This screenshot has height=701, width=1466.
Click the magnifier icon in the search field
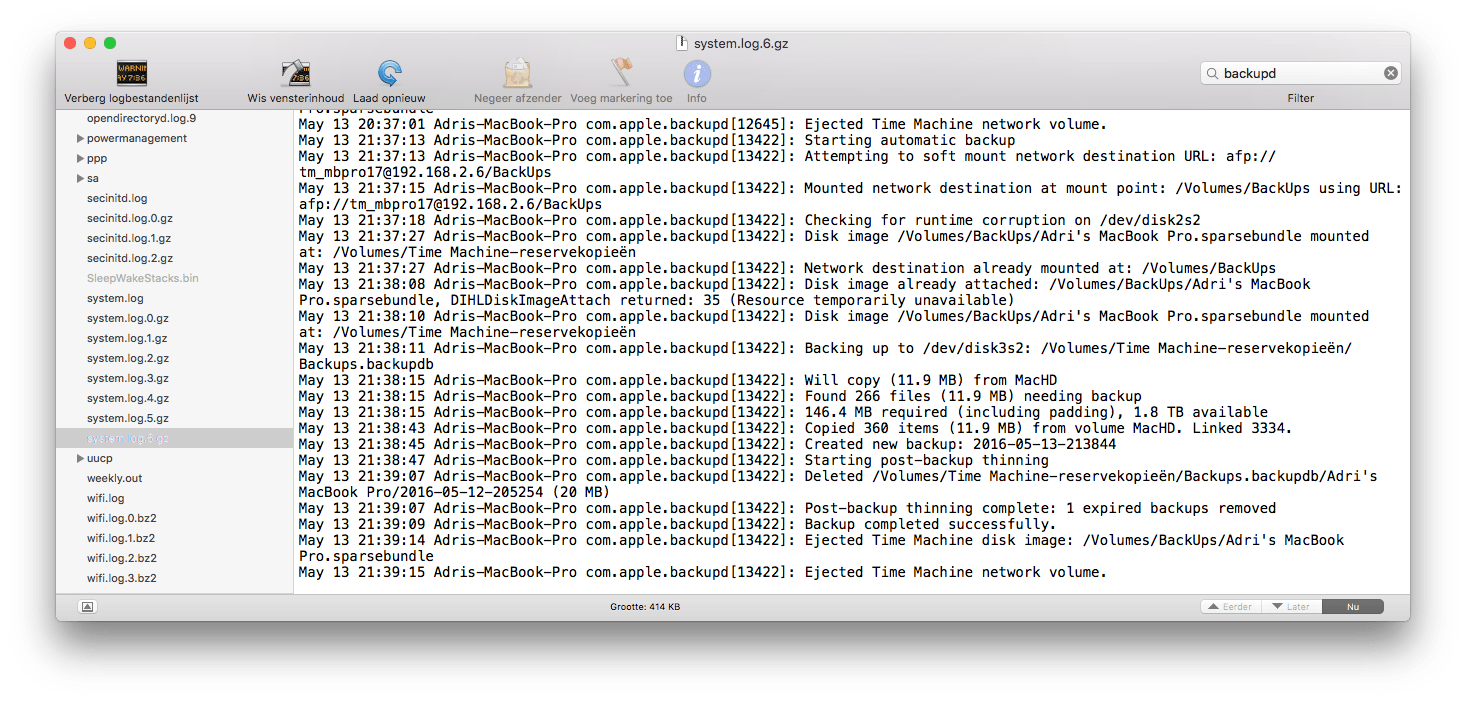(1213, 72)
